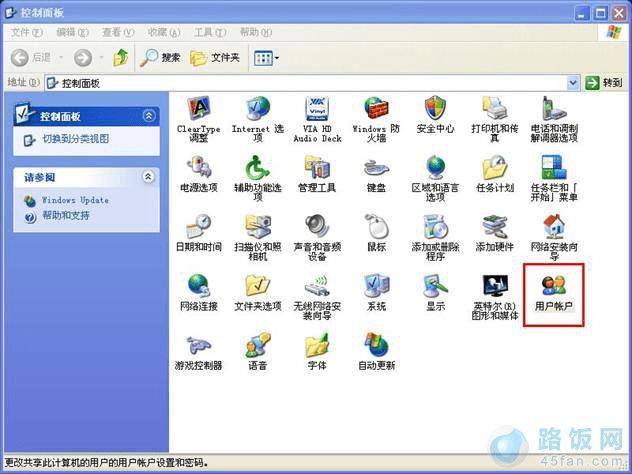Collapse the 控制面板 side panel
Image resolution: width=632 pixels, height=474 pixels.
[149, 116]
